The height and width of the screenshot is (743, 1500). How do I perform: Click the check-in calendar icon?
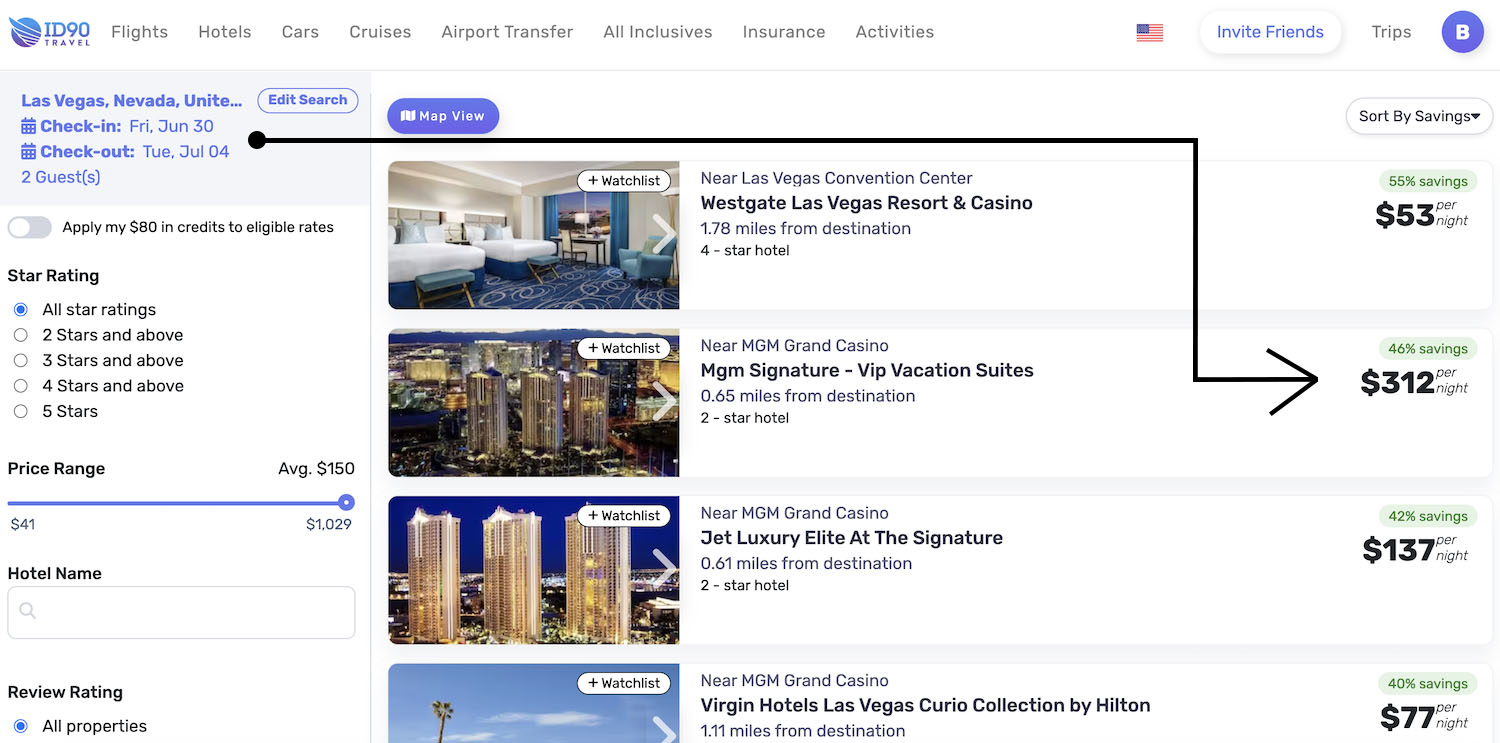click(x=29, y=126)
